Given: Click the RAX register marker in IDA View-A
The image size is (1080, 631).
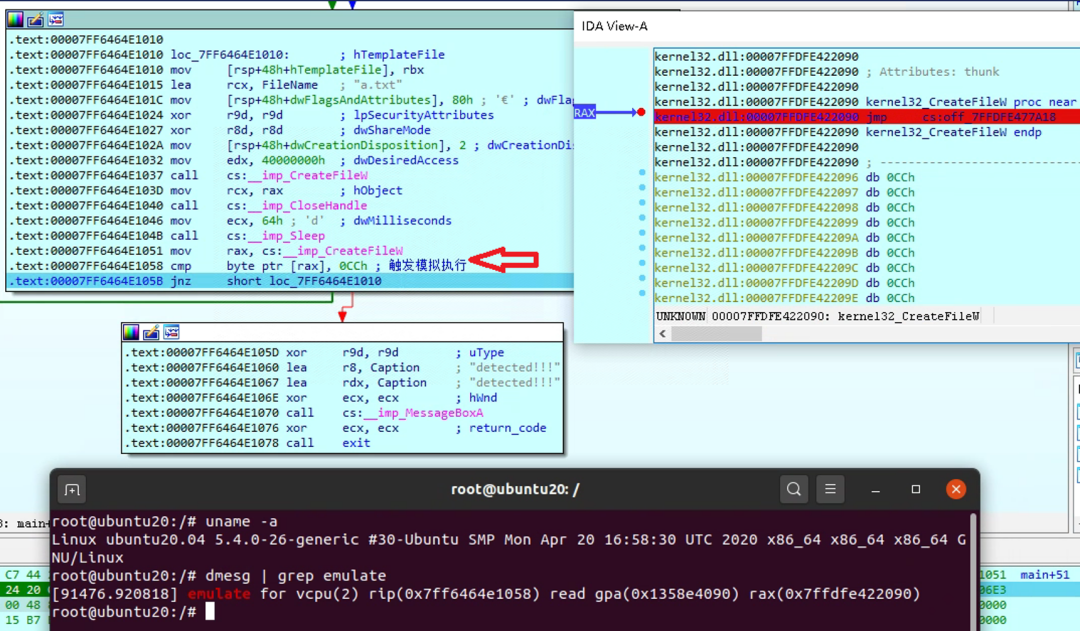Looking at the screenshot, I should click(x=584, y=112).
